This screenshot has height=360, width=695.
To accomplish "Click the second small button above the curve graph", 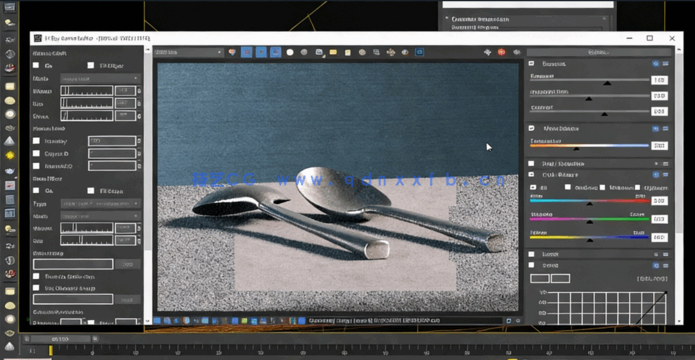I will click(x=560, y=278).
